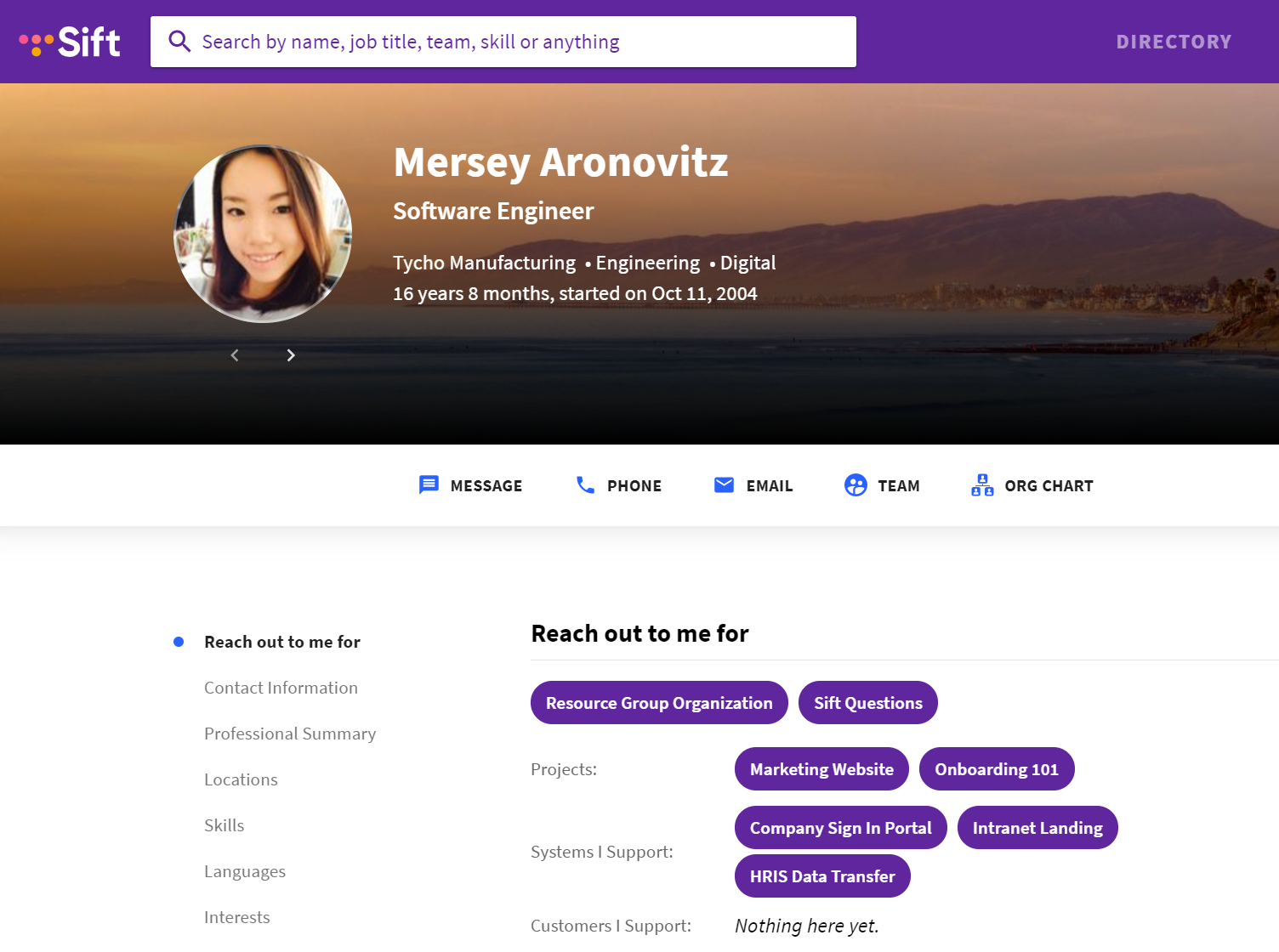Click the Mersey Aronovitz name heading
This screenshot has height=952, width=1279.
[x=561, y=162]
